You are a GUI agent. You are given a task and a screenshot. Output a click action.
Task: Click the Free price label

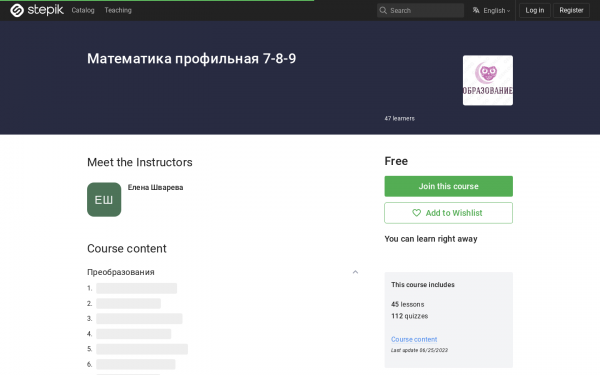pos(396,161)
